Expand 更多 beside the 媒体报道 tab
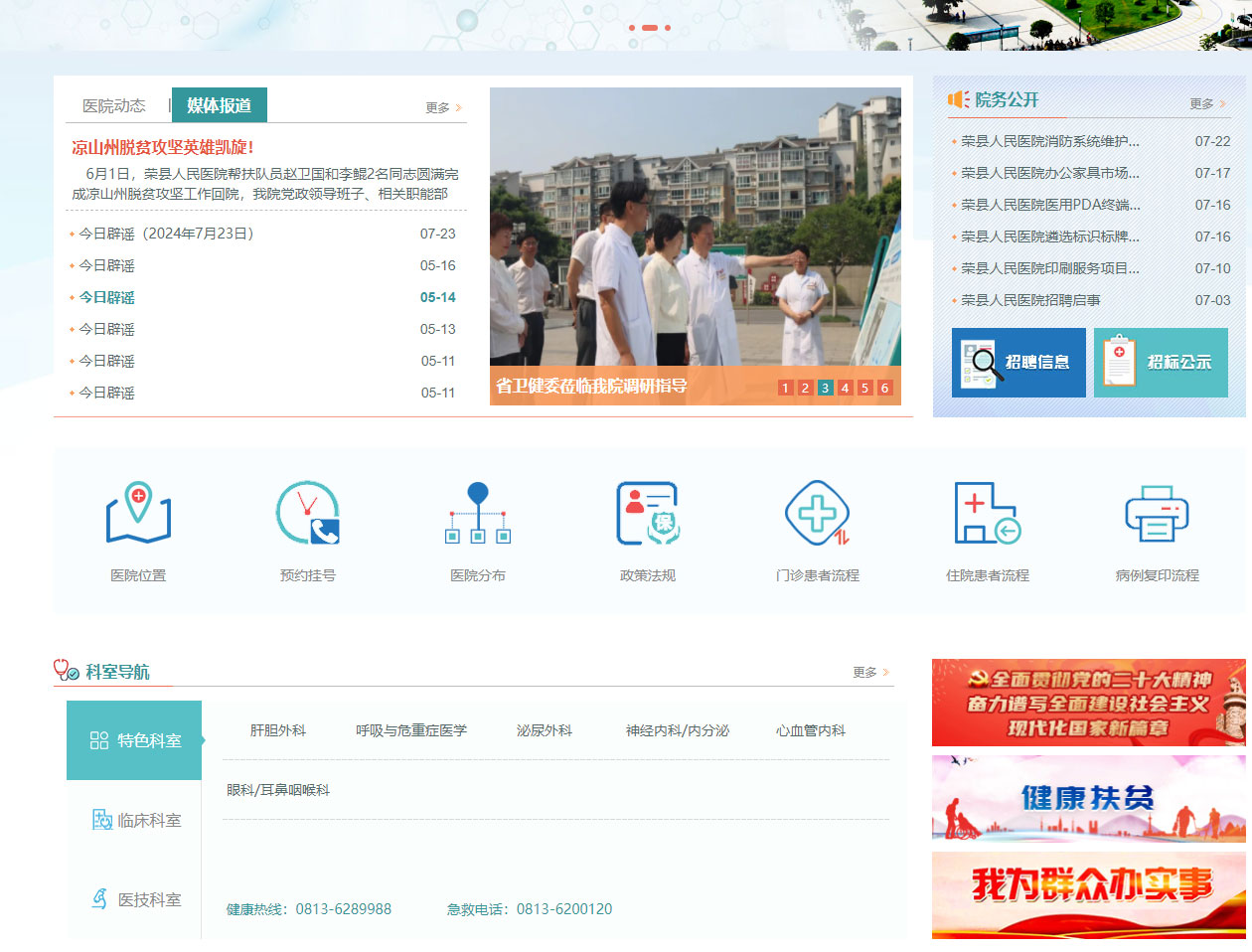This screenshot has width=1252, height=952. [444, 107]
